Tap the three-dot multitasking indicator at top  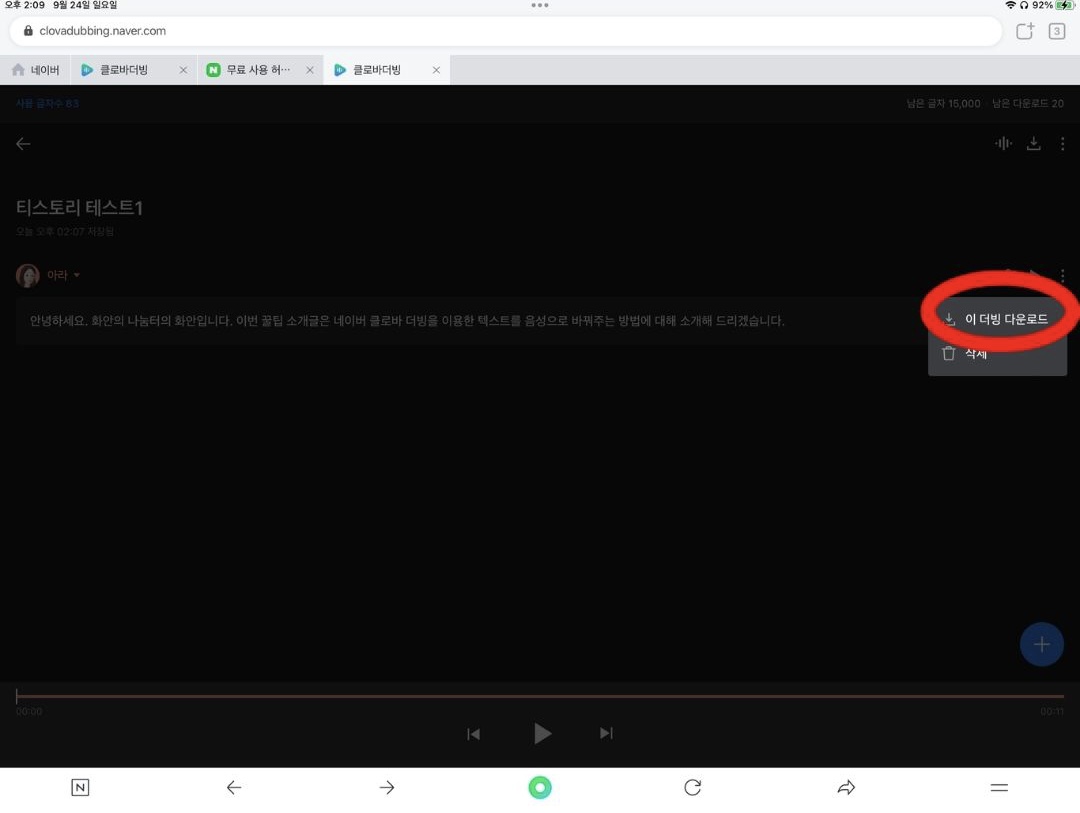point(540,5)
